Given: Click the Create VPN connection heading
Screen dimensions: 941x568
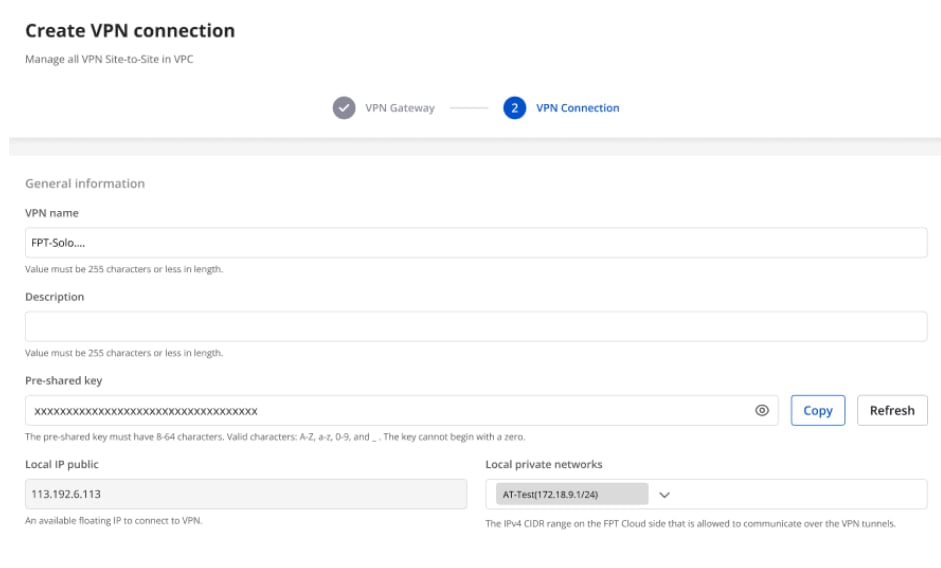Looking at the screenshot, I should click(130, 31).
